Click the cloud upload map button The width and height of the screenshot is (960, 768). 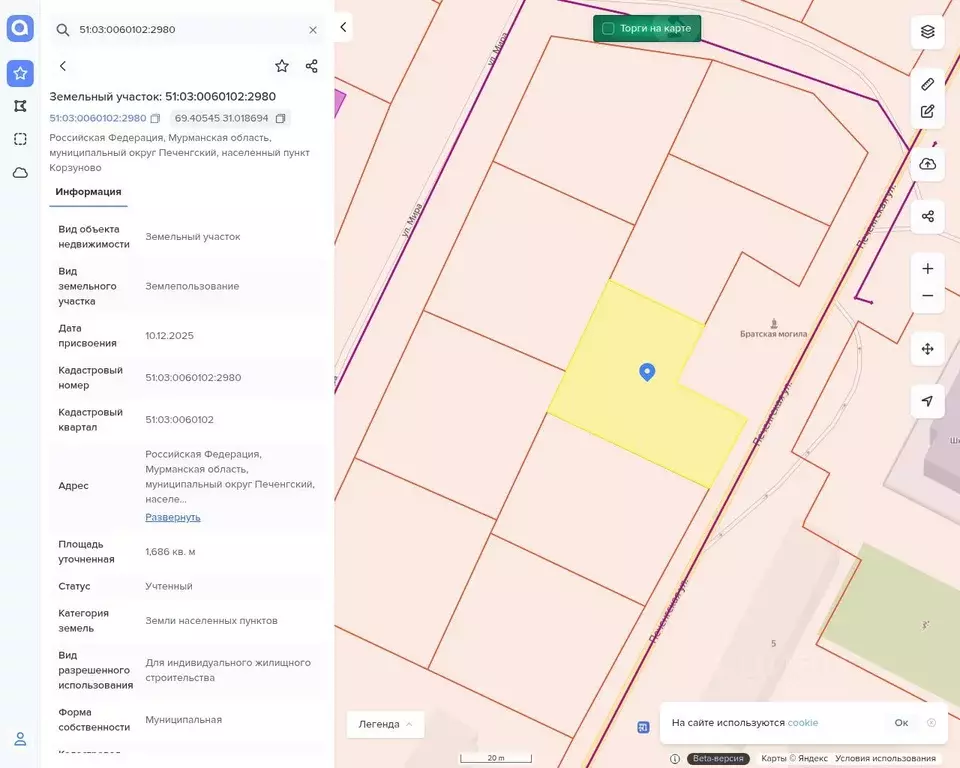pyautogui.click(x=928, y=164)
